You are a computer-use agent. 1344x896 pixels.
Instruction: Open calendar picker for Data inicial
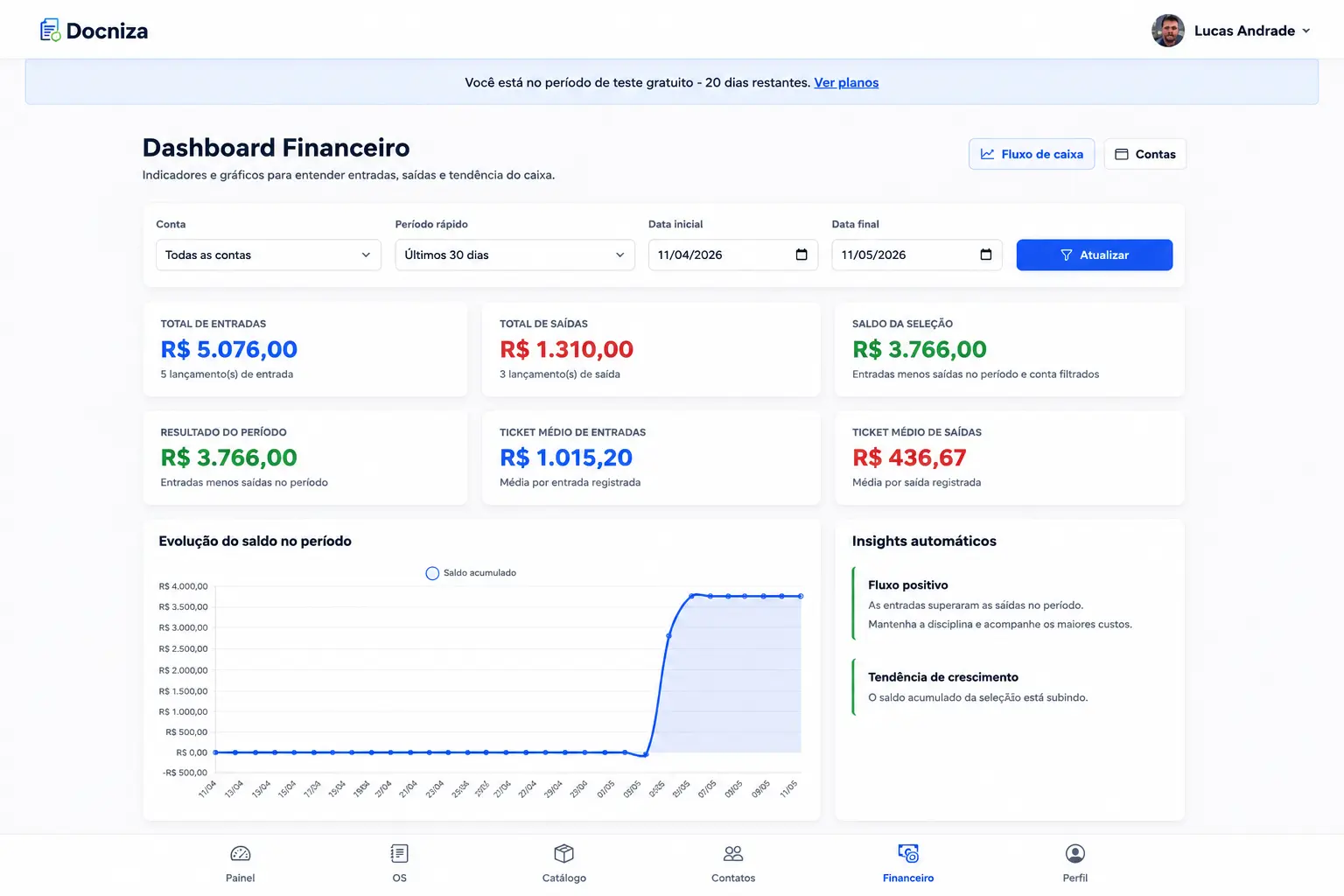pyautogui.click(x=801, y=255)
